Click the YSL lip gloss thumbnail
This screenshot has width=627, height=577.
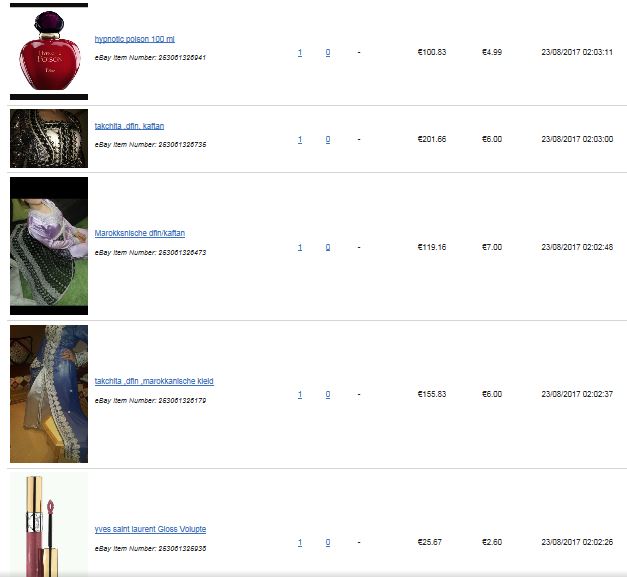(x=49, y=525)
